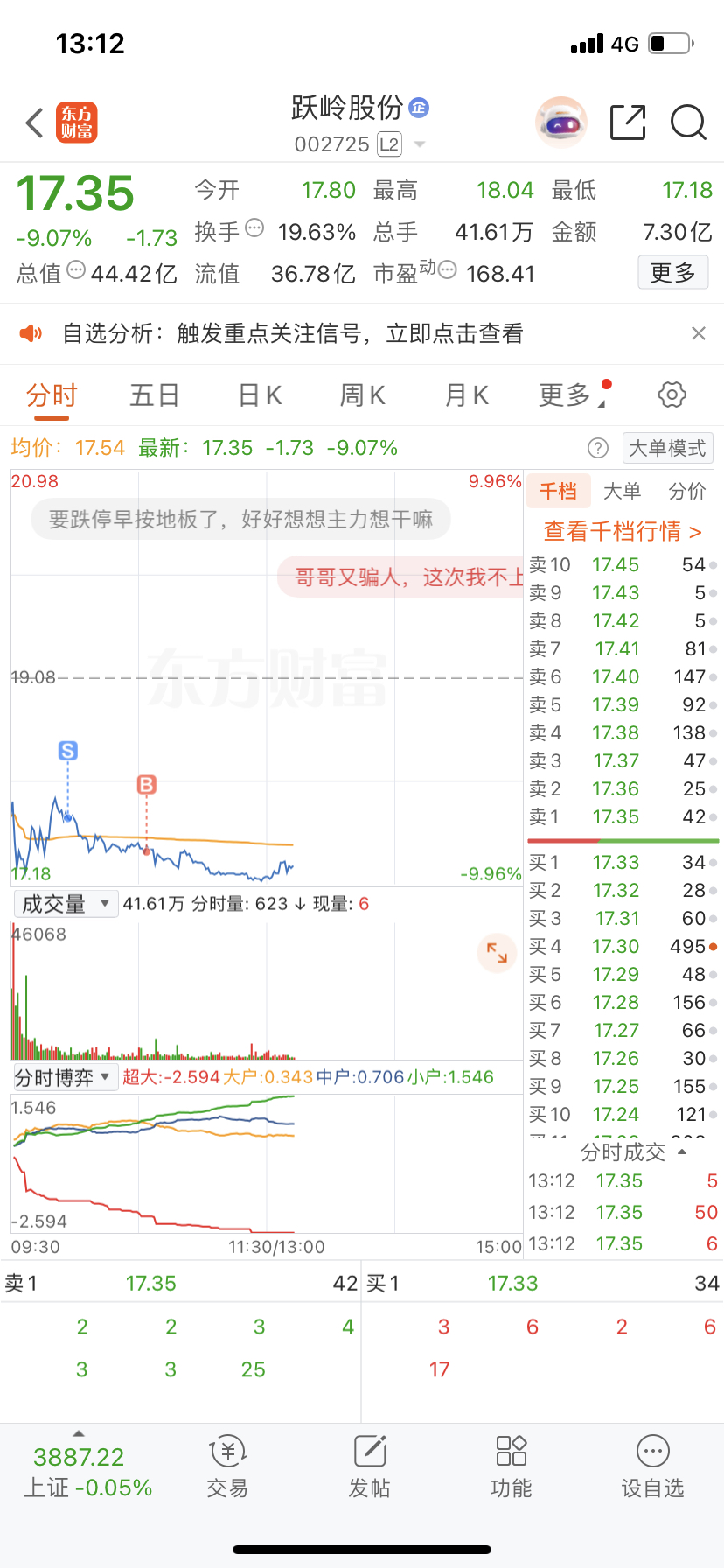Select the 买10 order row 17.24
This screenshot has height=1568, width=724.
point(623,1115)
